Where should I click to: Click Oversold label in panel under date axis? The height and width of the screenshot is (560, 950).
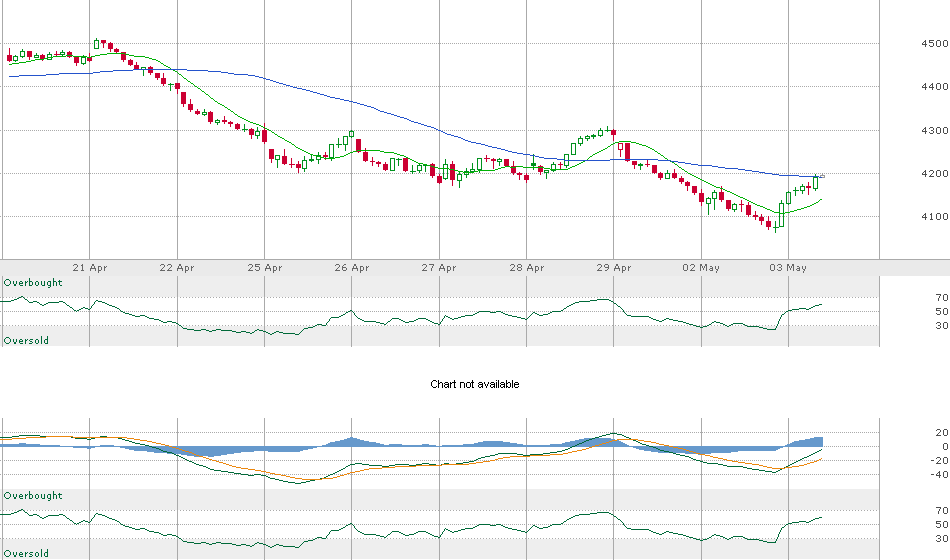tap(26, 341)
